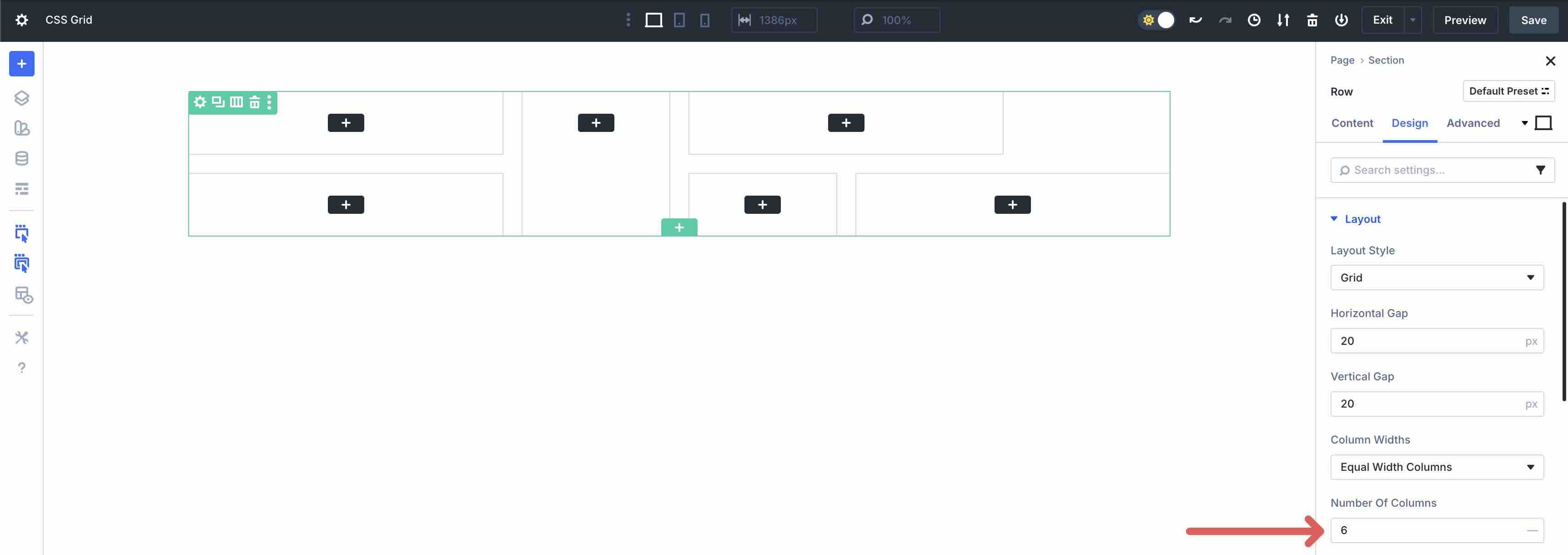
Task: Open the Divi Library panel
Action: (x=22, y=128)
